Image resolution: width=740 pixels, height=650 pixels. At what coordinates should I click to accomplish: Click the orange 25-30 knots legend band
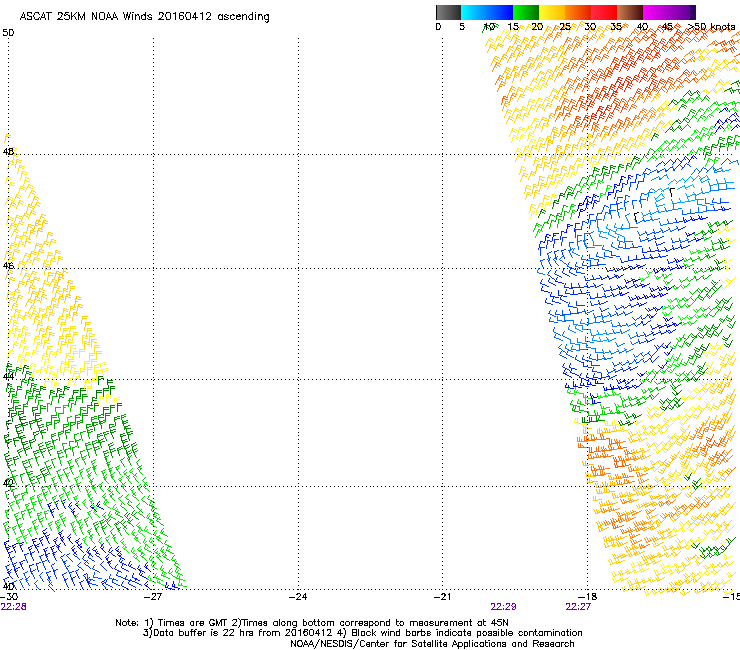pos(578,12)
